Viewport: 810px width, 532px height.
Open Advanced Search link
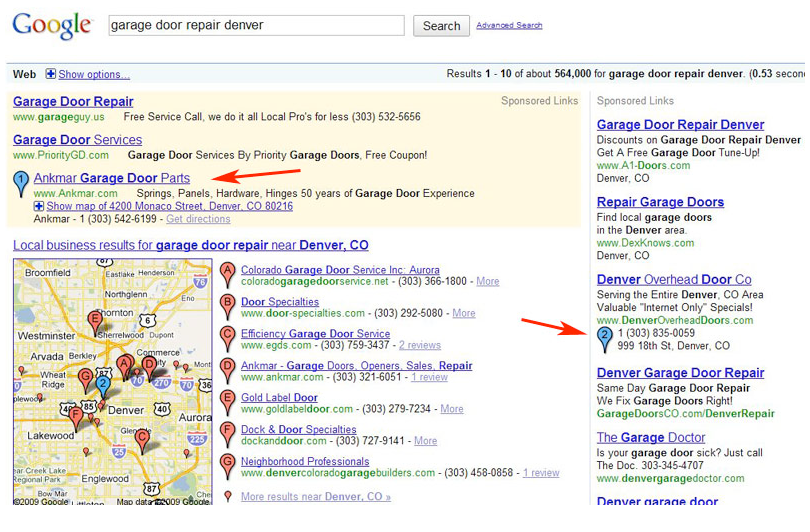pyautogui.click(x=509, y=25)
